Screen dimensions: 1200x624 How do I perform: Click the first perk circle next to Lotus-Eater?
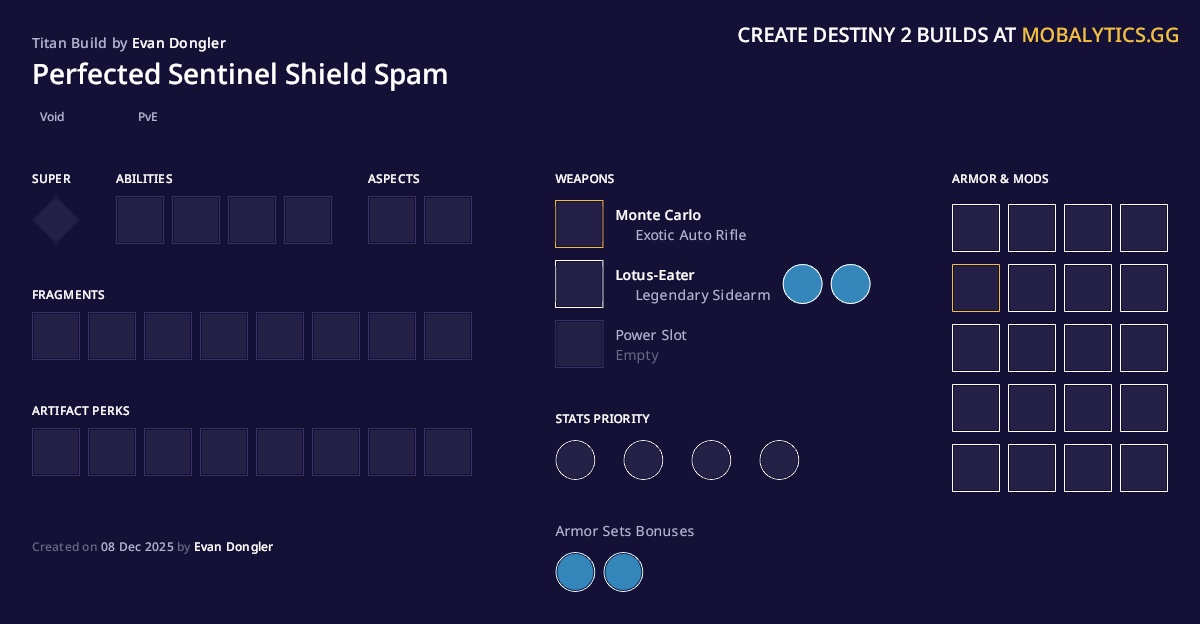tap(802, 284)
